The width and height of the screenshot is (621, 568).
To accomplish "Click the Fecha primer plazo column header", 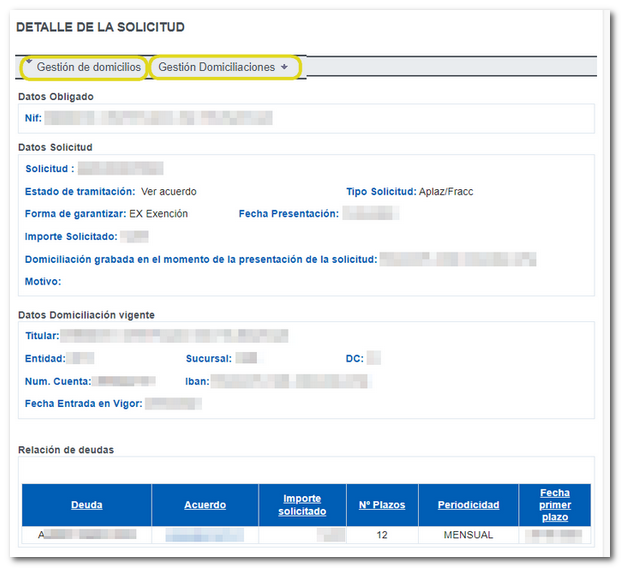I will point(554,505).
